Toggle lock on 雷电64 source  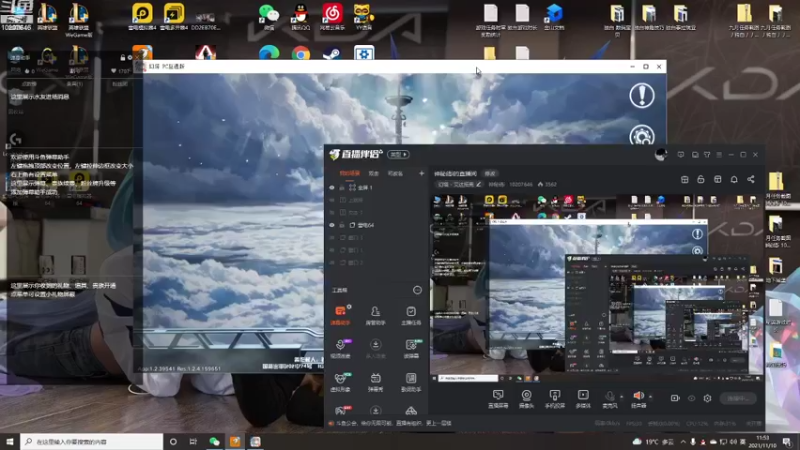[342, 225]
